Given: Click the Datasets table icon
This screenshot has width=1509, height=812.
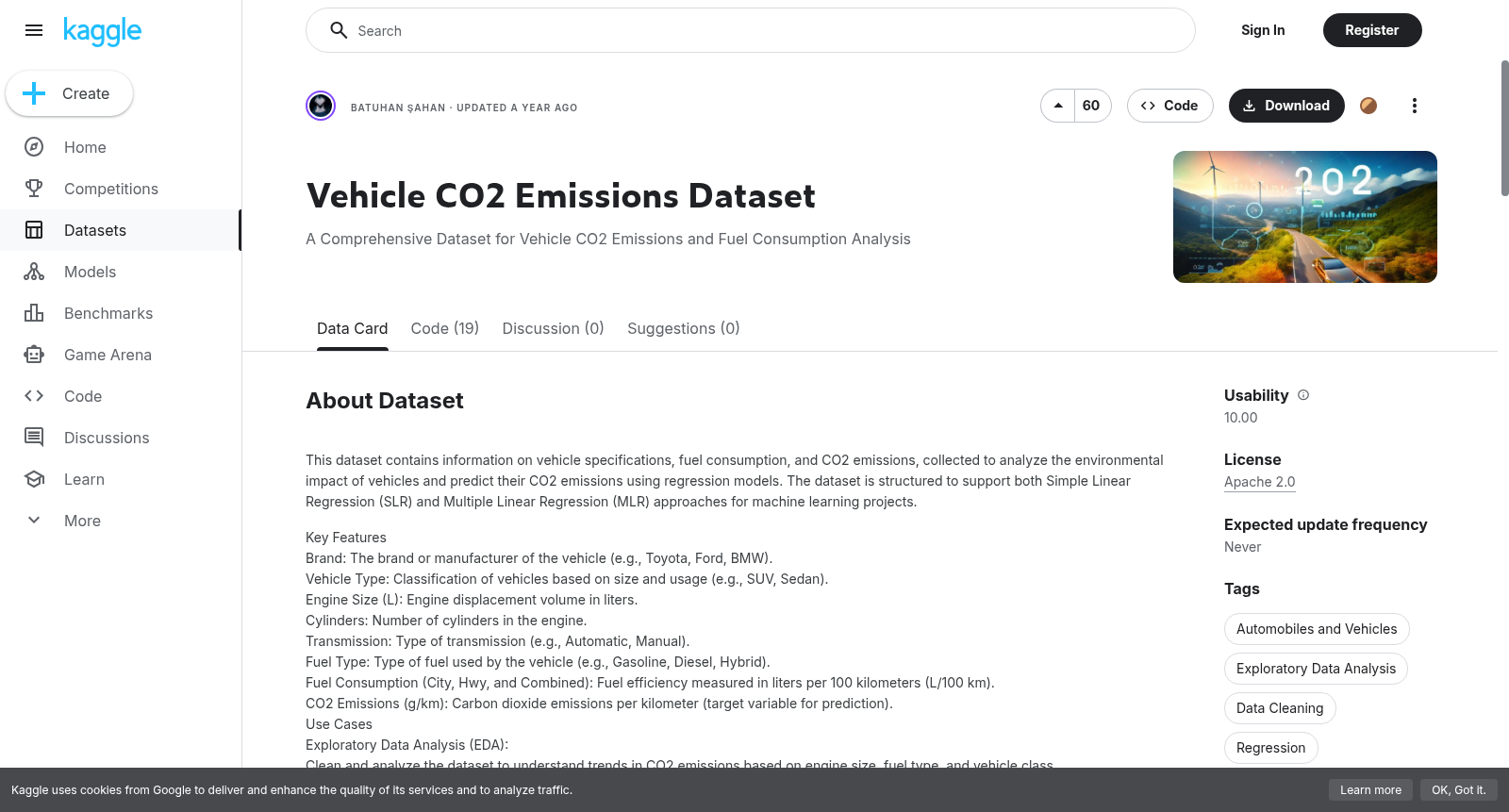Looking at the screenshot, I should pyautogui.click(x=34, y=230).
